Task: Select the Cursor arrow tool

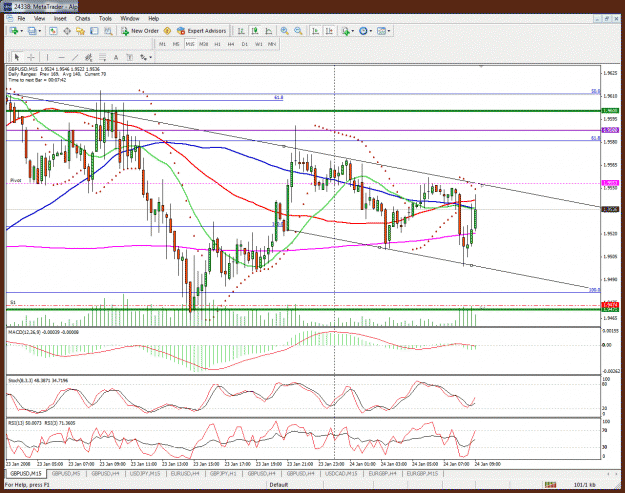Action: [17, 57]
